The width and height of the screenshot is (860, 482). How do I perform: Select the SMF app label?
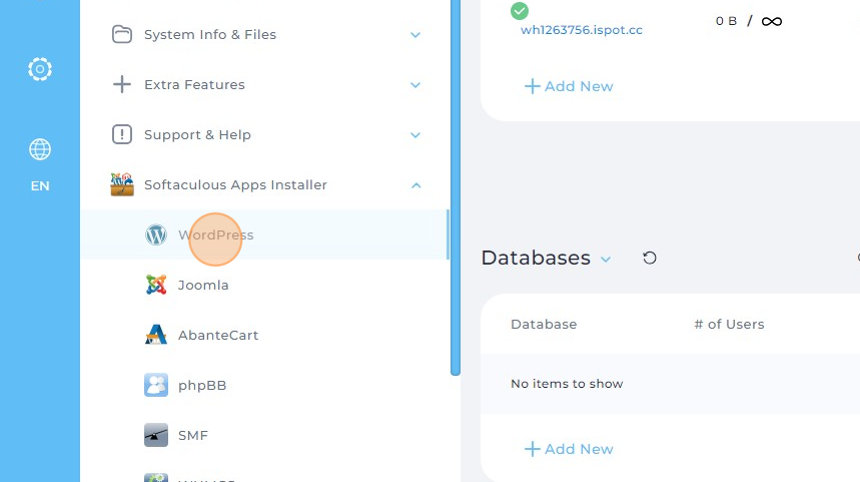[x=193, y=435]
